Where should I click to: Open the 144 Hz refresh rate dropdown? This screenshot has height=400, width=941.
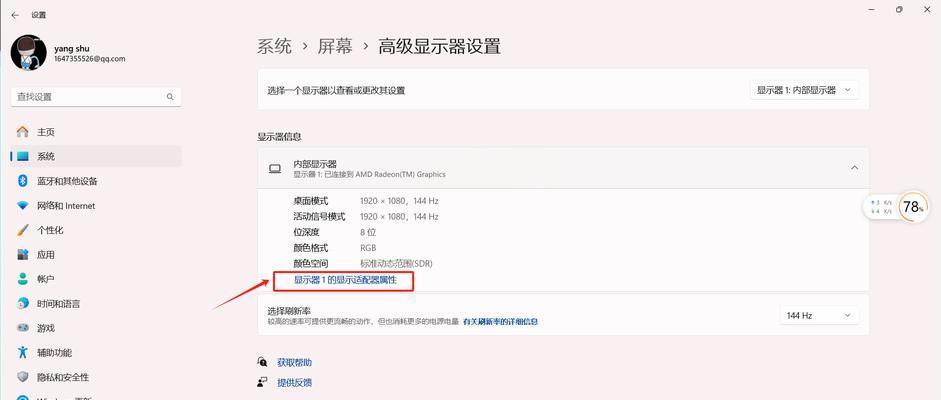pos(819,315)
